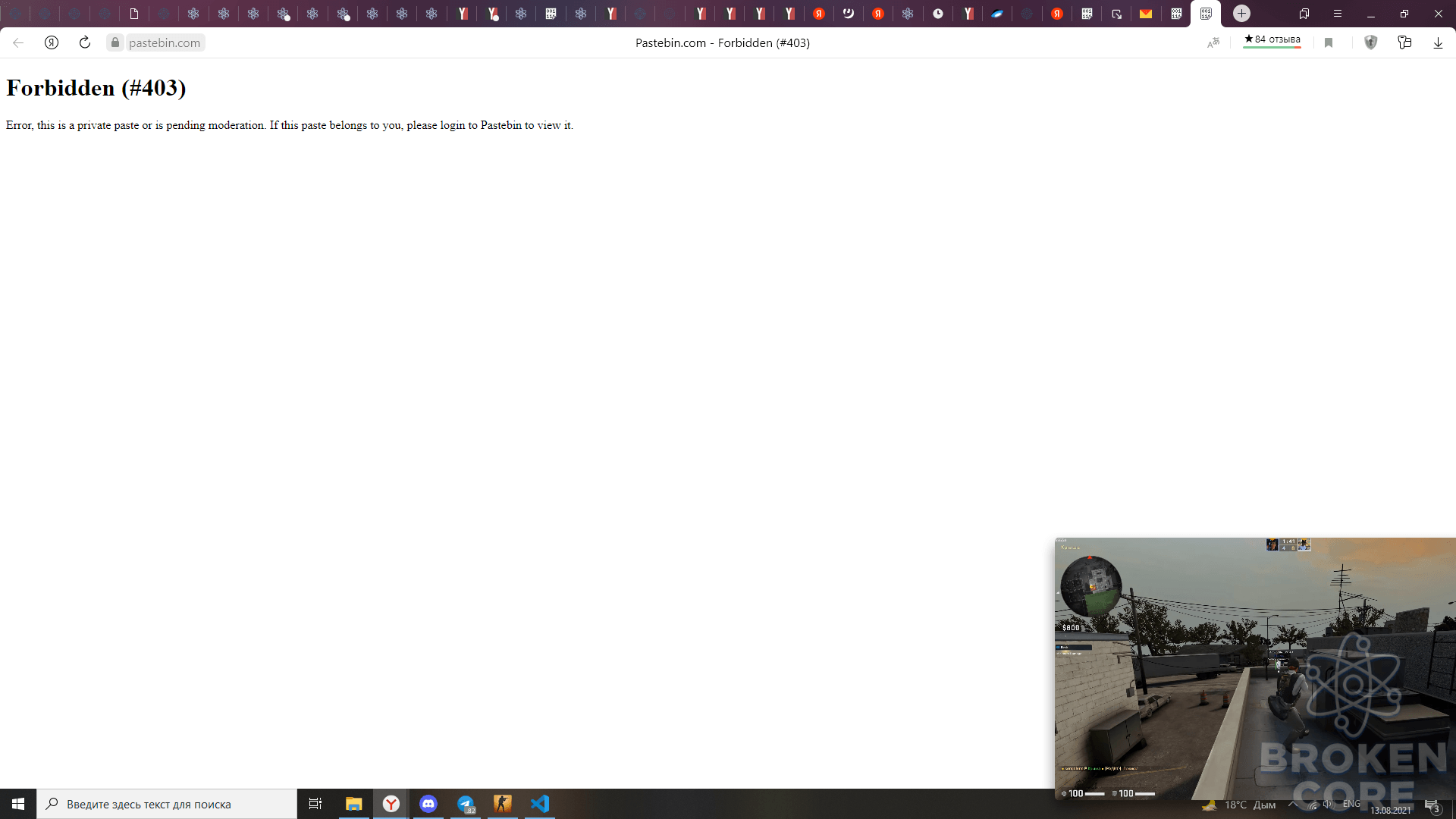This screenshot has width=1456, height=819.
Task: Switch to Counter-Strike from the taskbar
Action: (503, 804)
